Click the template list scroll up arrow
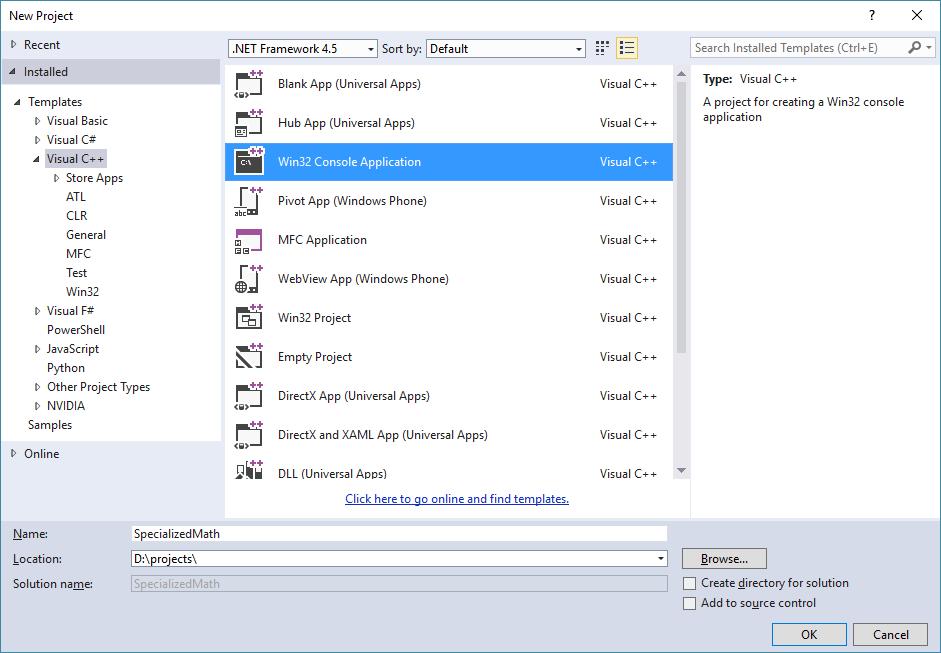 681,74
